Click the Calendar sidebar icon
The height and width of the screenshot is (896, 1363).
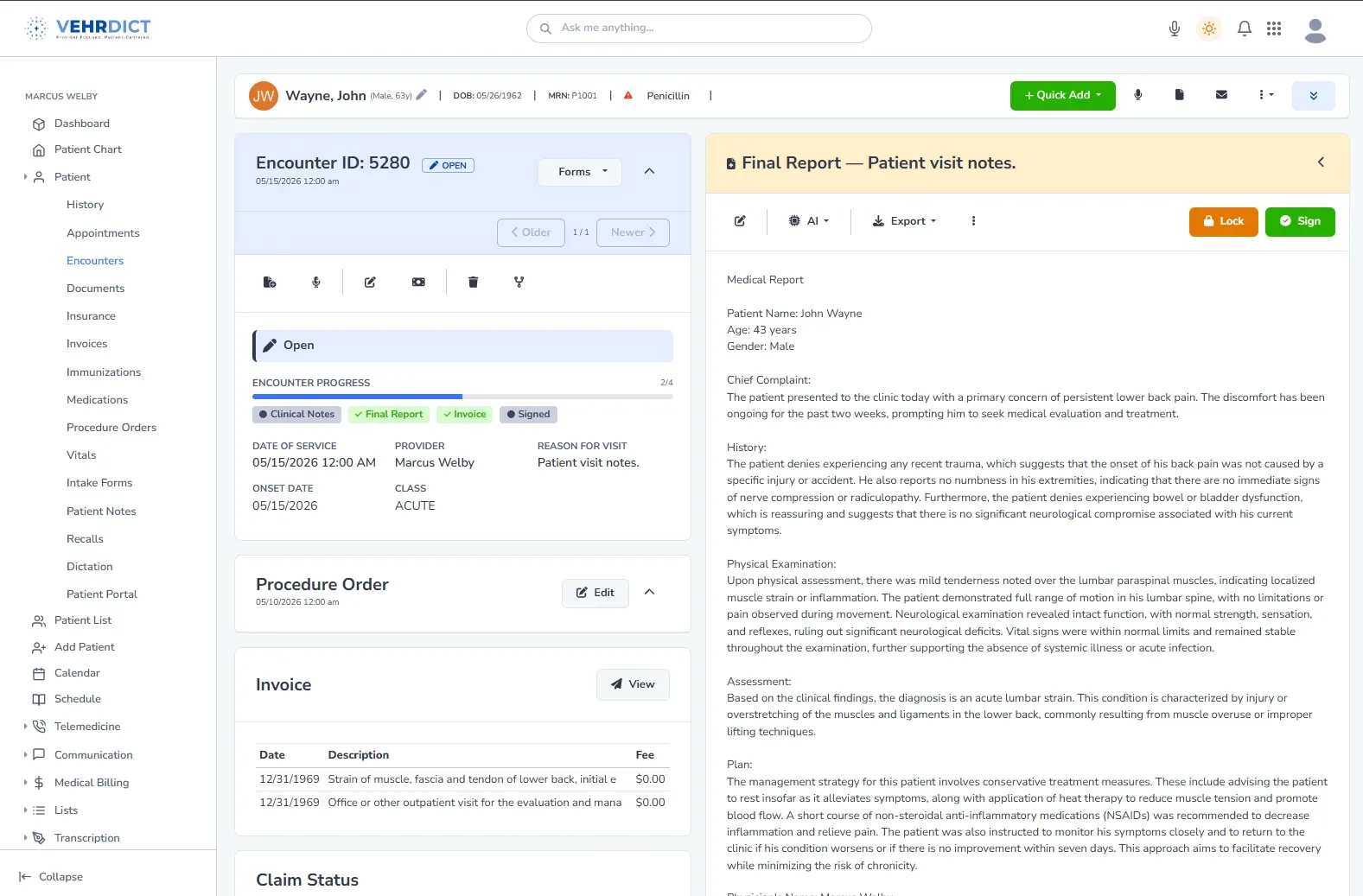pyautogui.click(x=39, y=673)
